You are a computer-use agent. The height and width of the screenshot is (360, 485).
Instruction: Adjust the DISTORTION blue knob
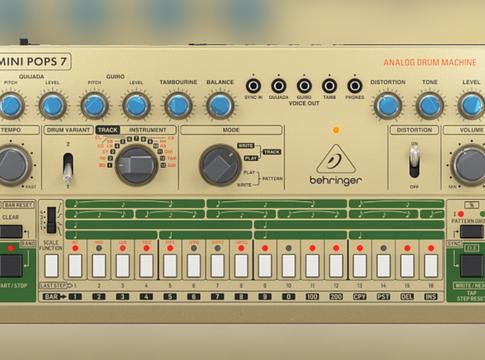click(x=388, y=106)
